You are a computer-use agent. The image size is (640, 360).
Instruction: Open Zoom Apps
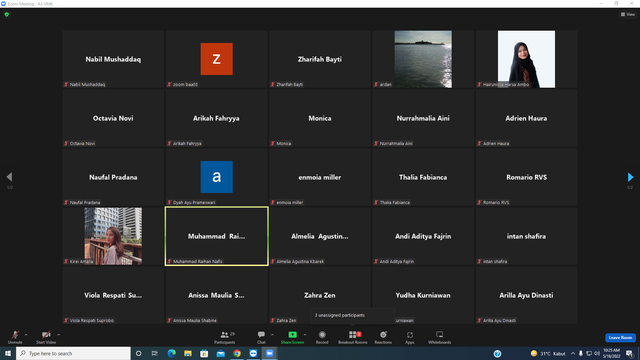coord(410,337)
